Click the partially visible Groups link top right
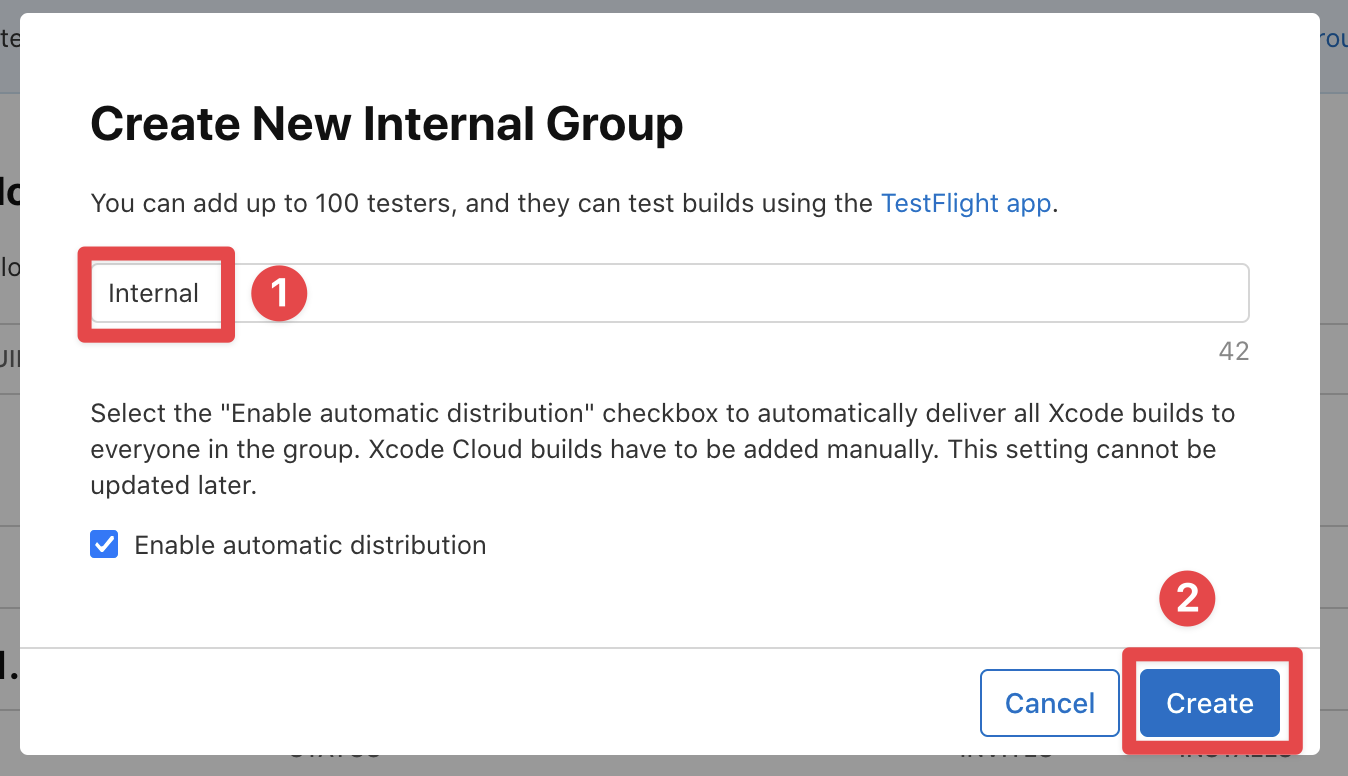1348x776 pixels. (x=1336, y=39)
